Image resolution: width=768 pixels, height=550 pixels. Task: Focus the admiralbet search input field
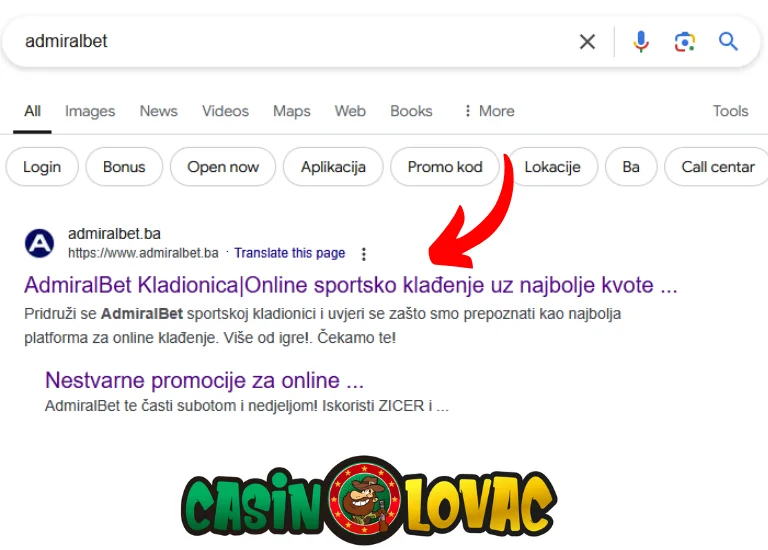pos(294,42)
